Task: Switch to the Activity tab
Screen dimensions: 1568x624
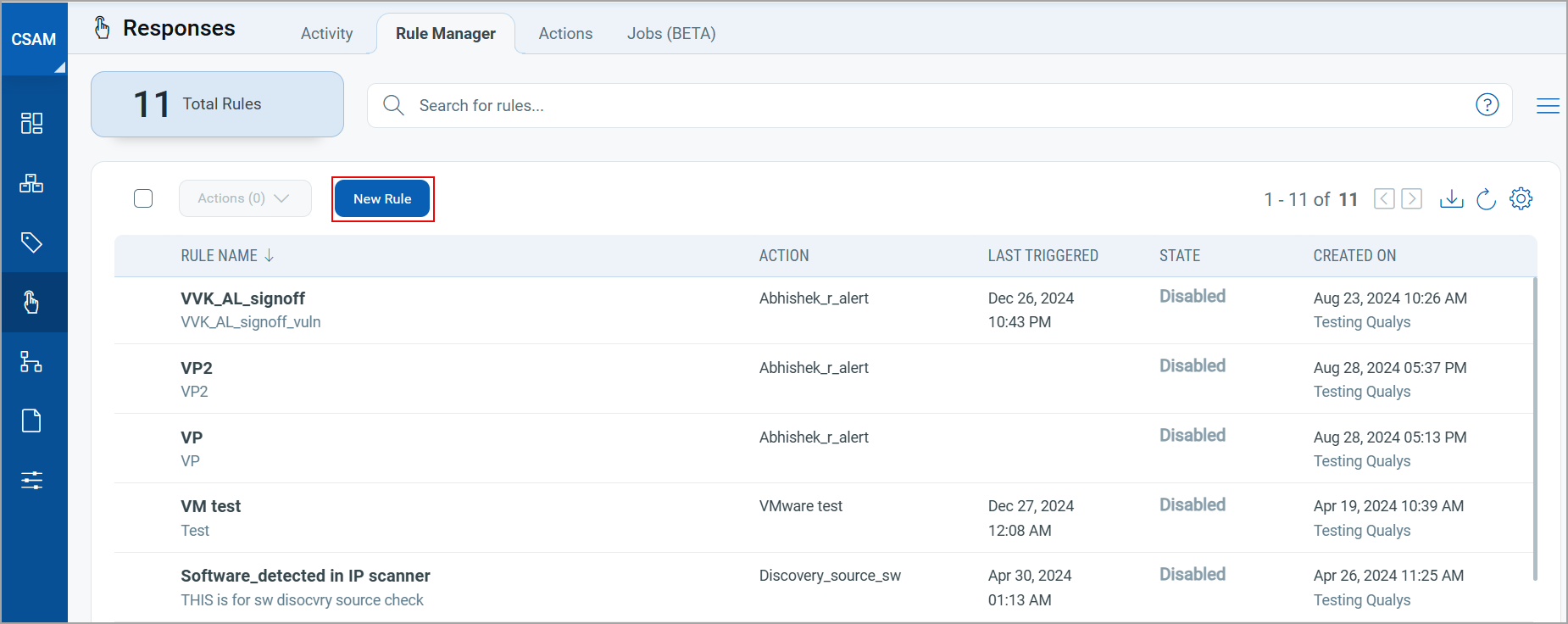Action: click(x=326, y=34)
